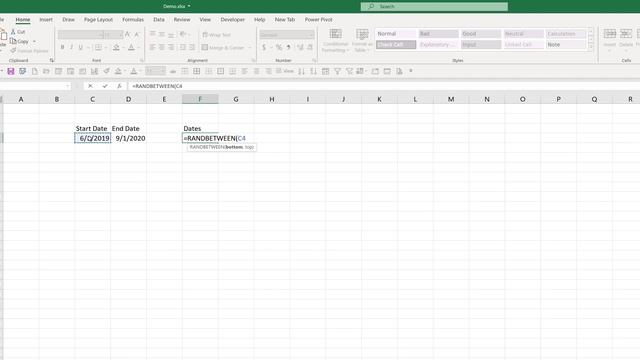
Task: Click Merge & Center button
Action: pos(223,48)
